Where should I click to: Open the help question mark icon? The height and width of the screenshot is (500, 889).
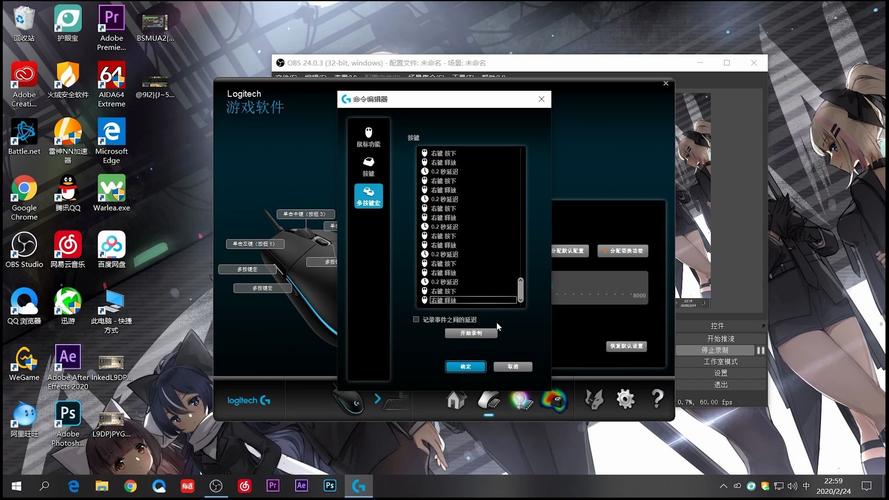(657, 399)
